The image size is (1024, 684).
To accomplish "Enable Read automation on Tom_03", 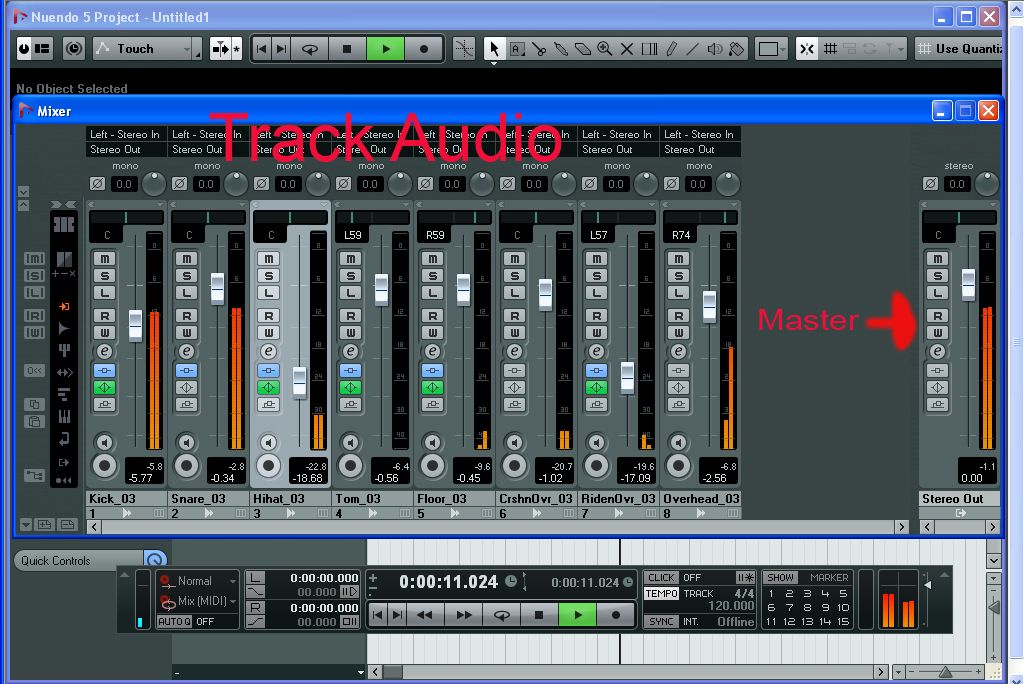I will click(351, 316).
